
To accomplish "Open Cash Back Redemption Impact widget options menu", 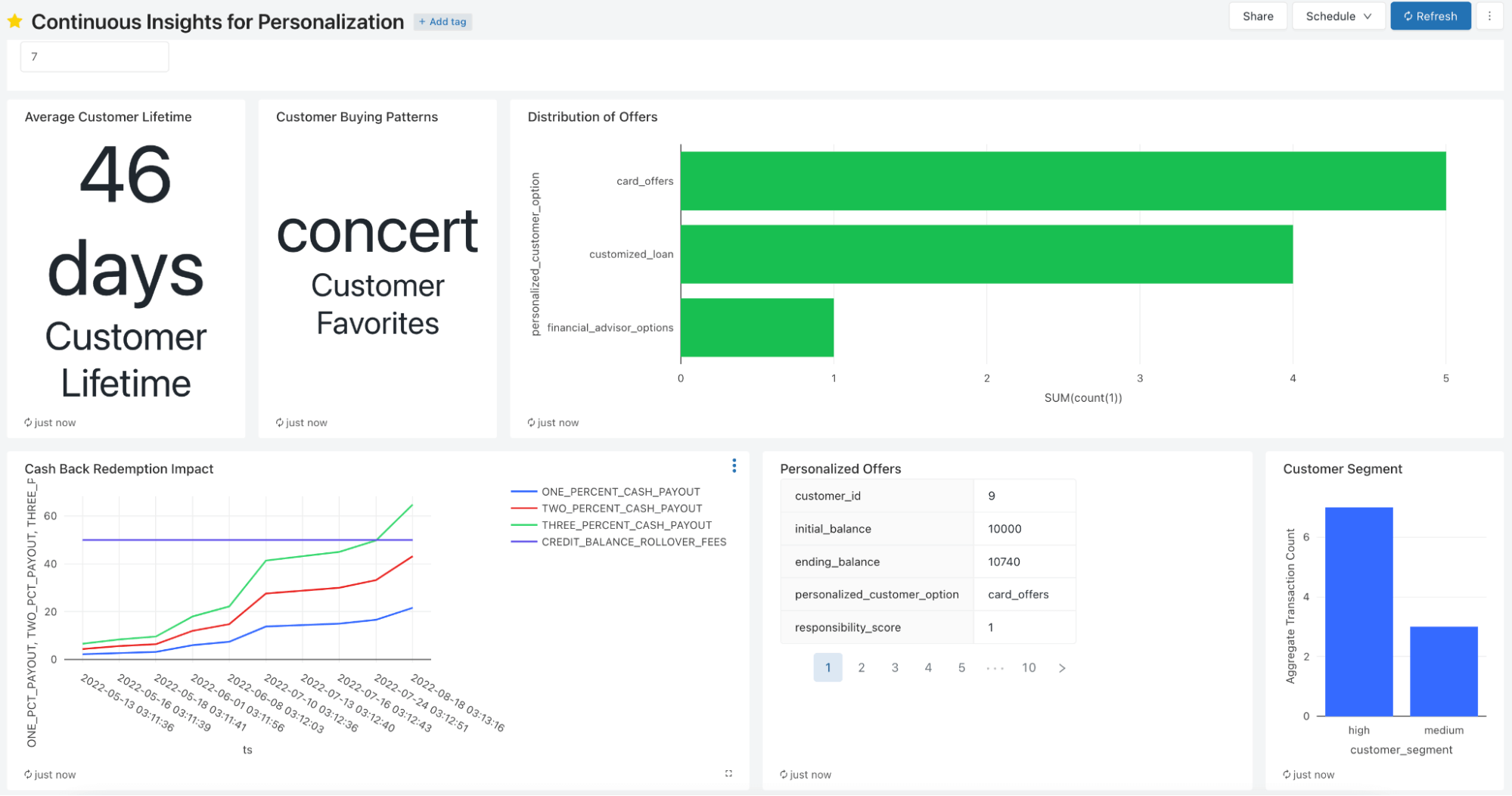I will (x=734, y=466).
